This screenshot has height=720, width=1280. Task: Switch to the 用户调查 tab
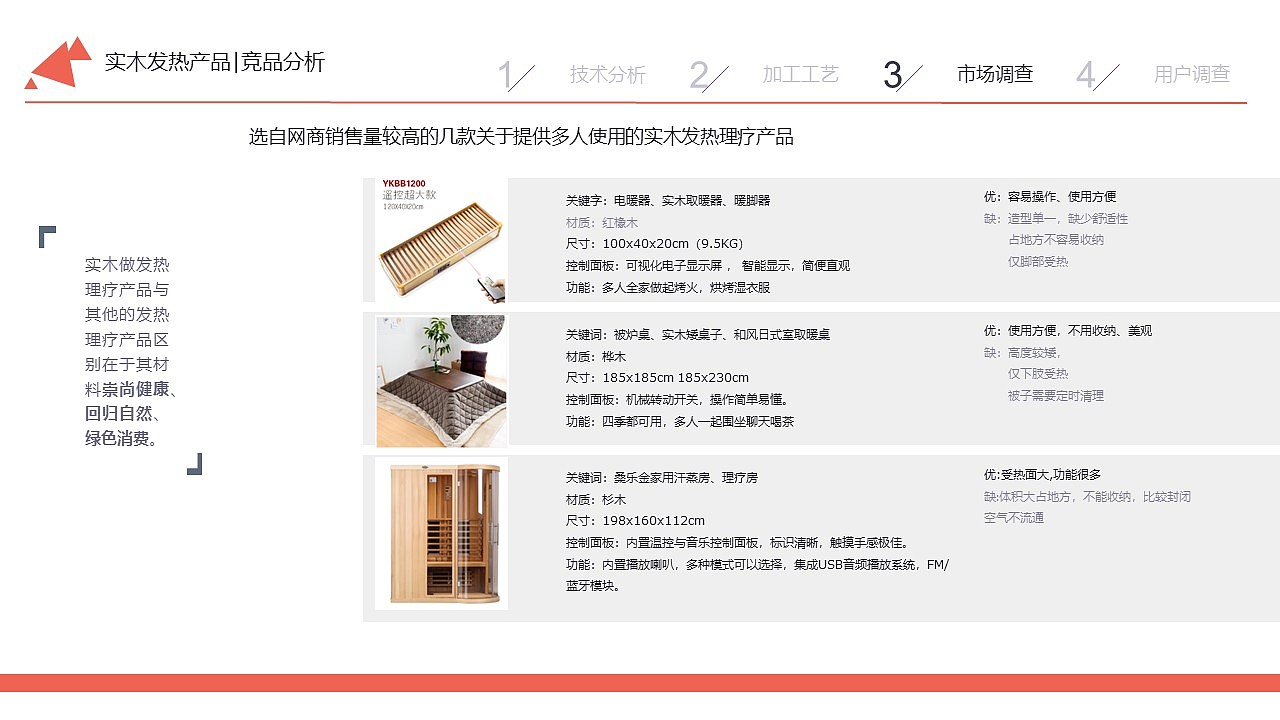tap(1194, 72)
